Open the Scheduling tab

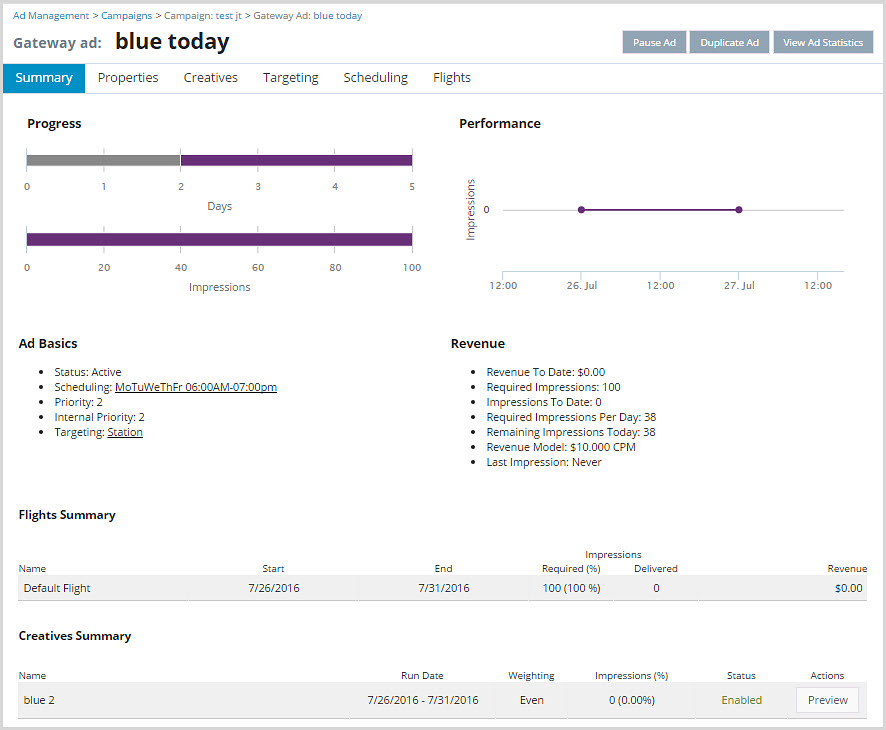[375, 77]
